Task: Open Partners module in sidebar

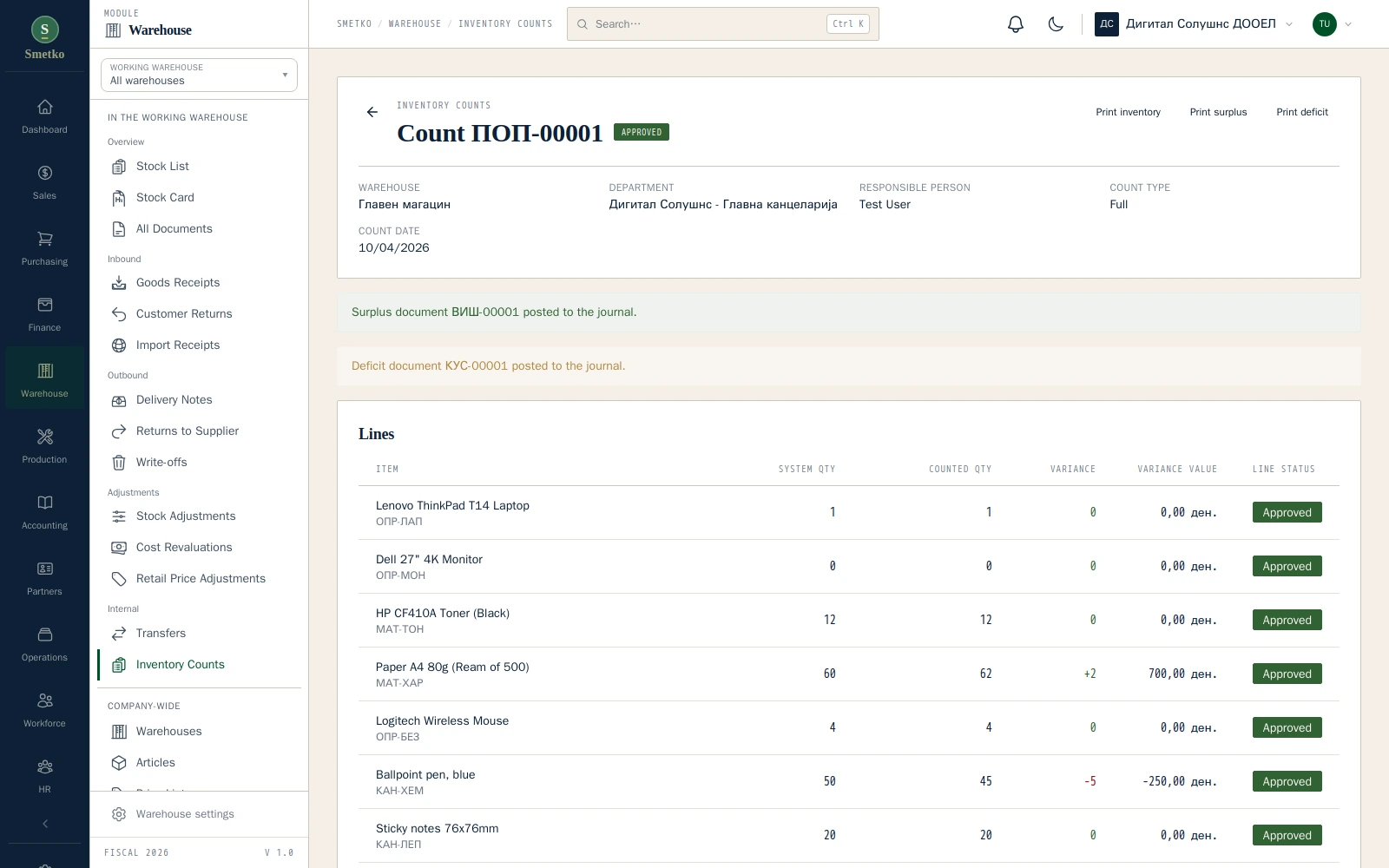Action: coord(44,578)
